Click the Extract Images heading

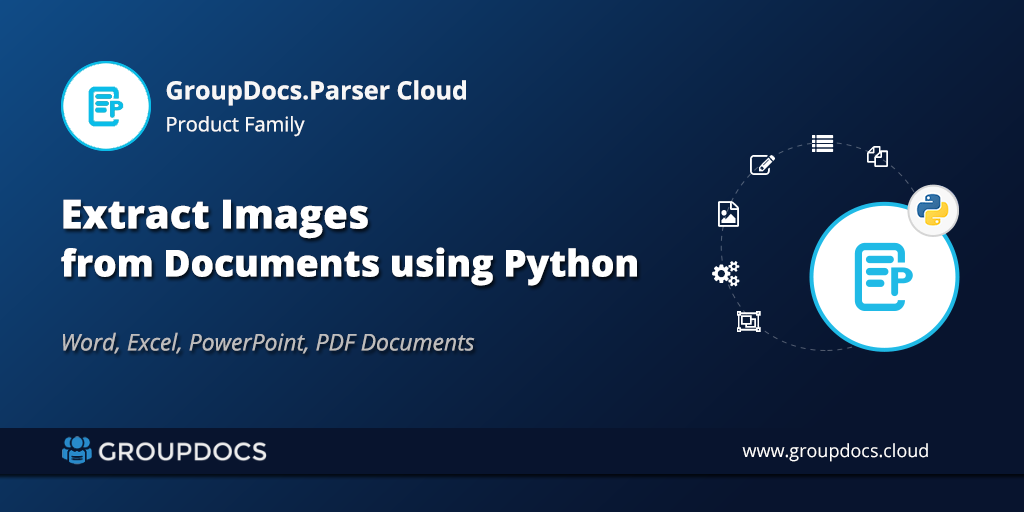(215, 215)
